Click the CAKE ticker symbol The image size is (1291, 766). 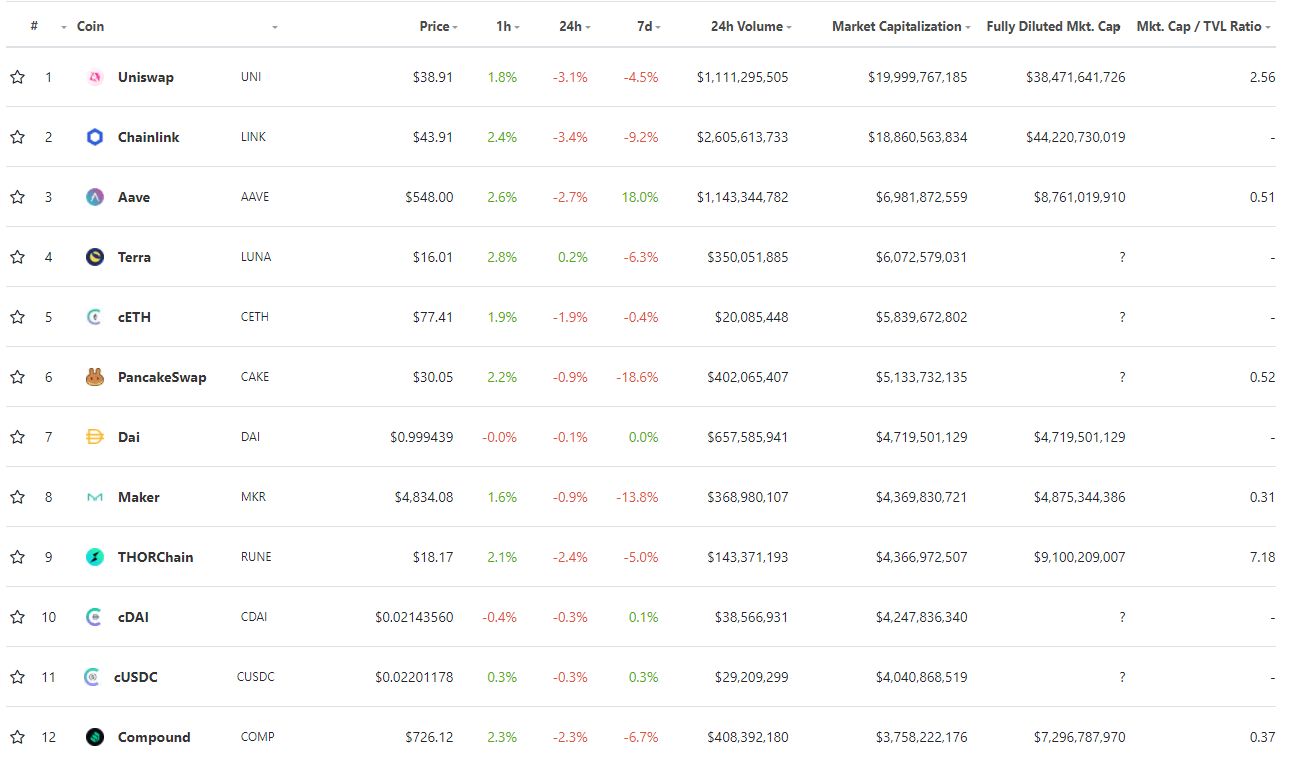point(255,377)
